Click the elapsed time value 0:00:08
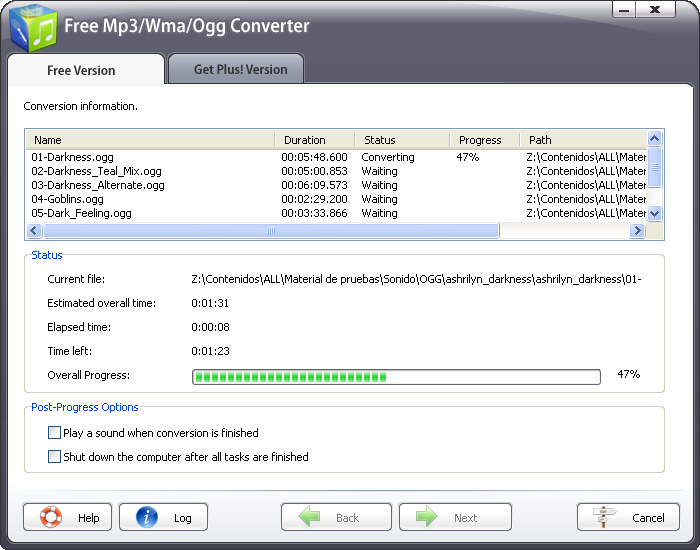 pyautogui.click(x=210, y=327)
